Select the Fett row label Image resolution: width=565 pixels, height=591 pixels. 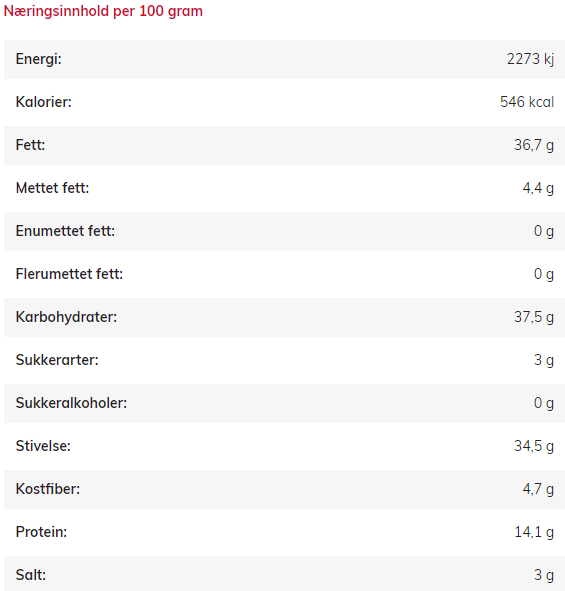click(x=30, y=145)
